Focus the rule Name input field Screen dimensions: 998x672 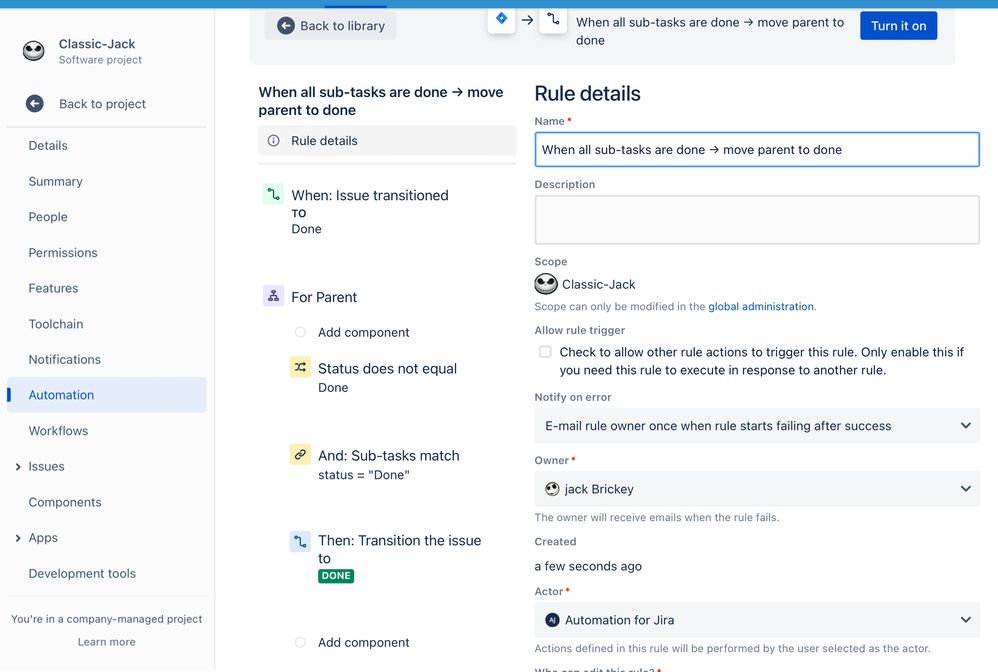coord(757,150)
